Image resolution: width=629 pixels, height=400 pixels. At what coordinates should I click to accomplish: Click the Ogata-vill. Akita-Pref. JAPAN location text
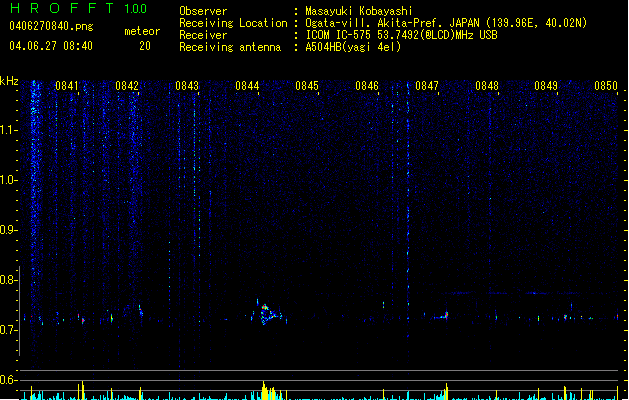446,23
